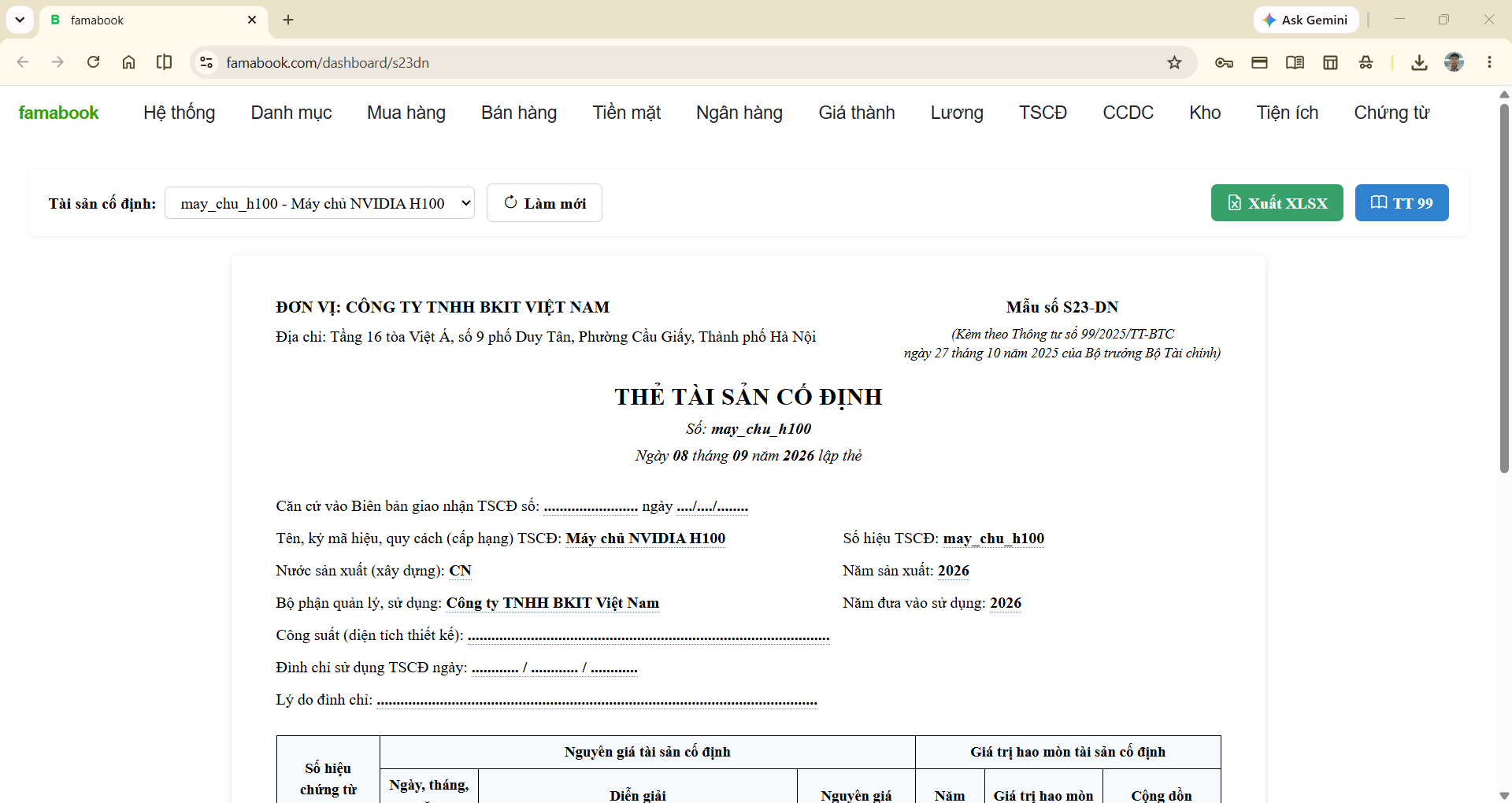Click the 'Công suất (diện tích thiết kế)' line

pyautogui.click(x=553, y=635)
